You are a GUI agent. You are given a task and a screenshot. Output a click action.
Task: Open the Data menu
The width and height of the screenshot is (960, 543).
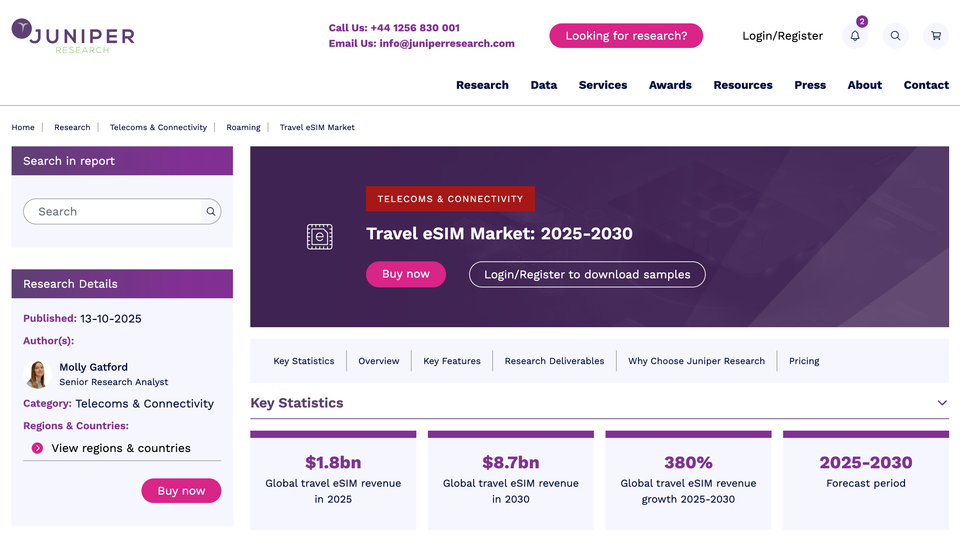(x=544, y=85)
